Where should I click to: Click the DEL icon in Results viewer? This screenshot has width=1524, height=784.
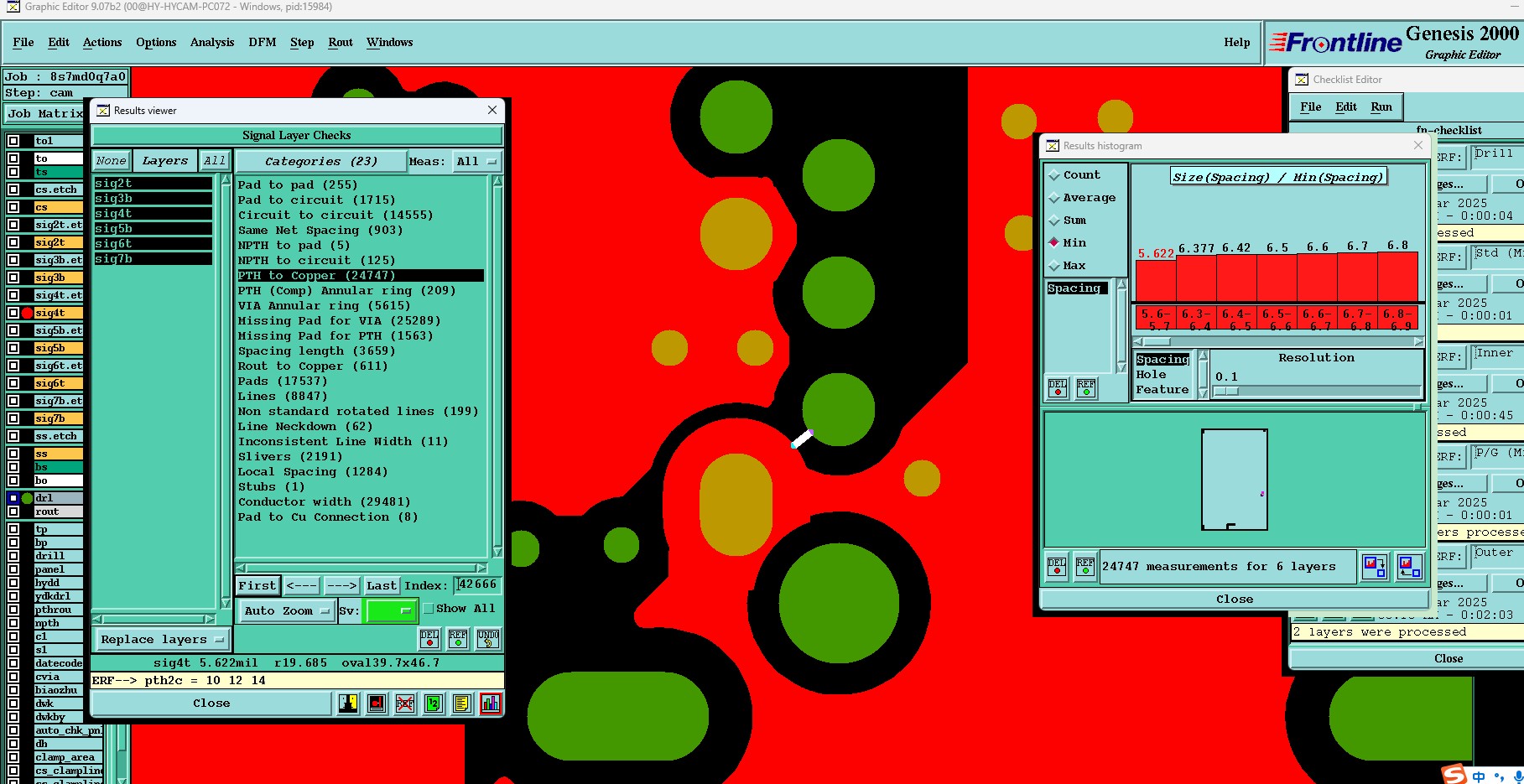429,639
